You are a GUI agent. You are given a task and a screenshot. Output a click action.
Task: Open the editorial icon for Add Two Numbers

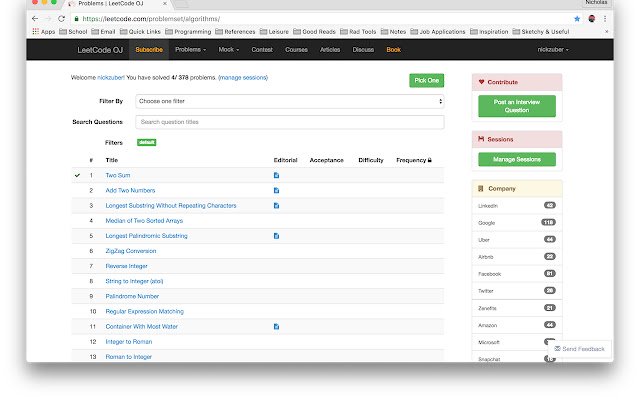[x=276, y=190]
